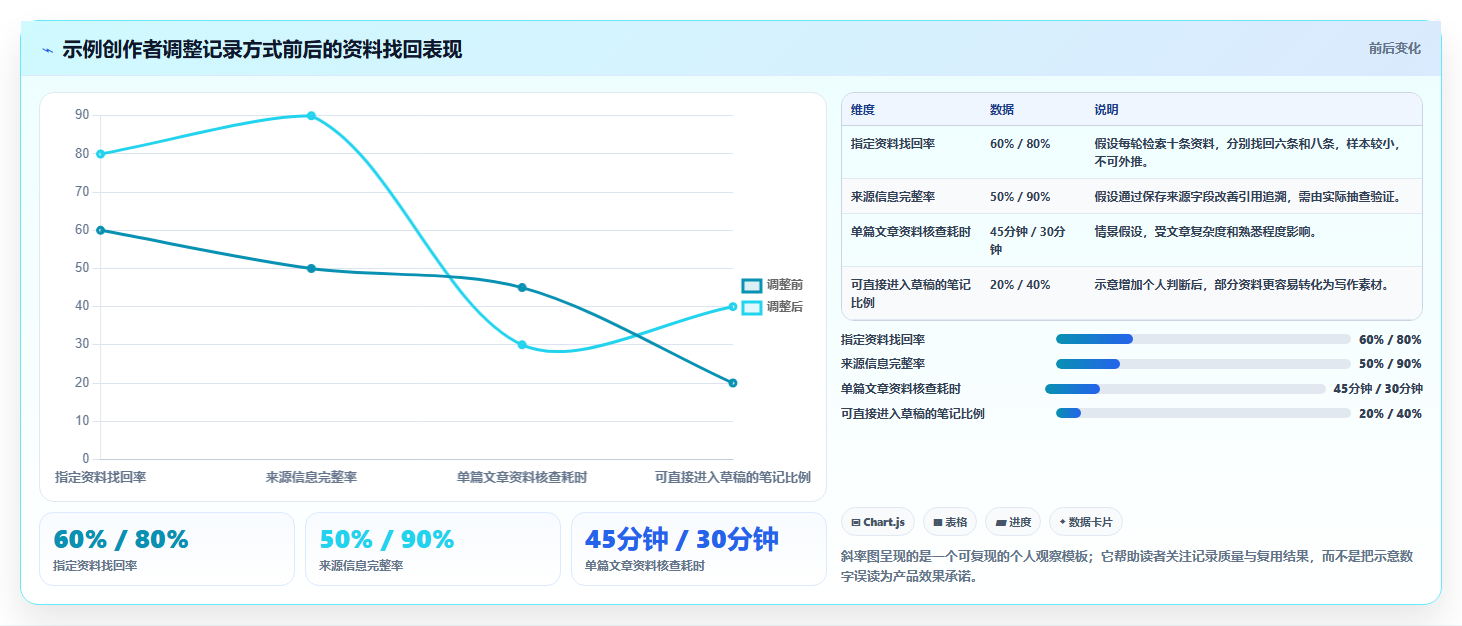Click the 调整前 data point at 20
Viewport: 1462px width, 626px height.
(733, 383)
